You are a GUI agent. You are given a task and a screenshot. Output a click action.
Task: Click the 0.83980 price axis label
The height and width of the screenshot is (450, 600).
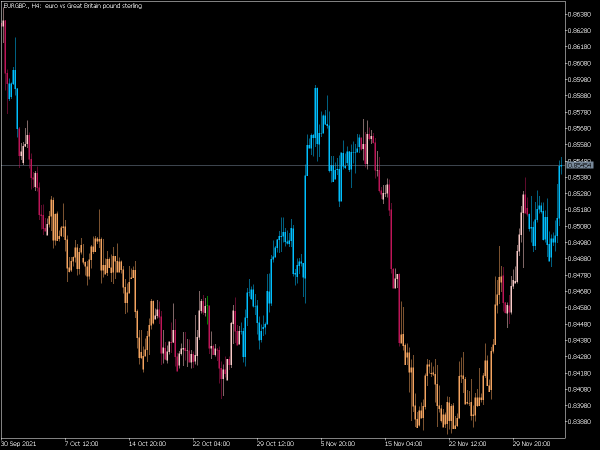[x=579, y=406]
